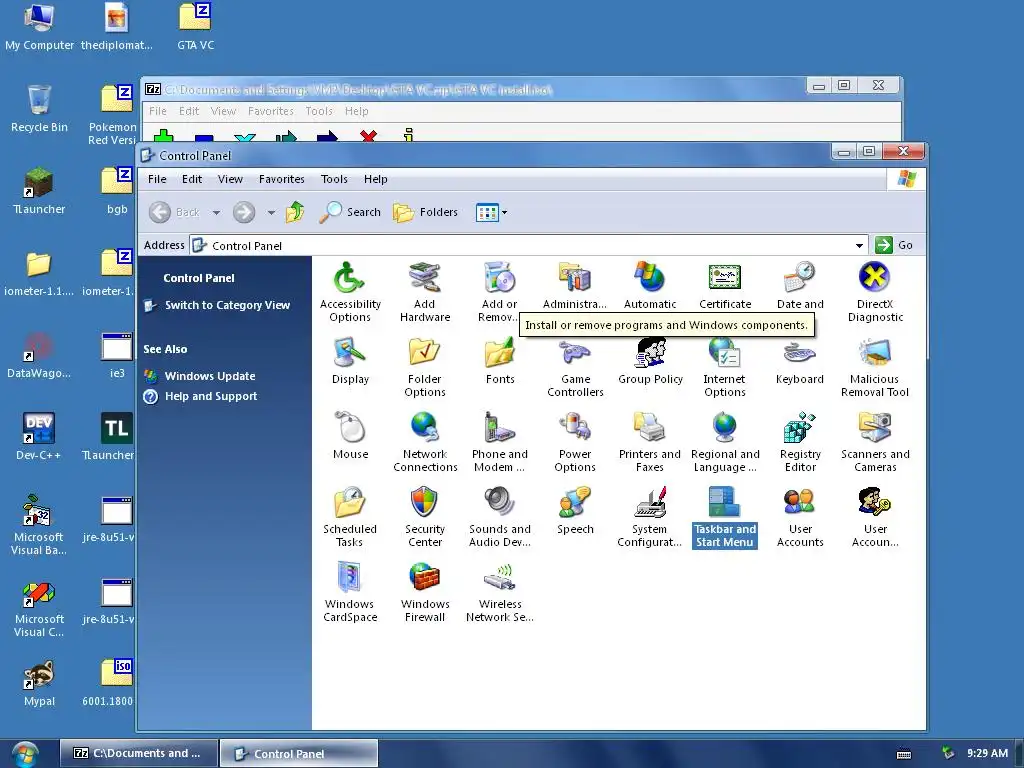Open Automatic Updates icon
The height and width of the screenshot is (768, 1024).
coord(650,285)
